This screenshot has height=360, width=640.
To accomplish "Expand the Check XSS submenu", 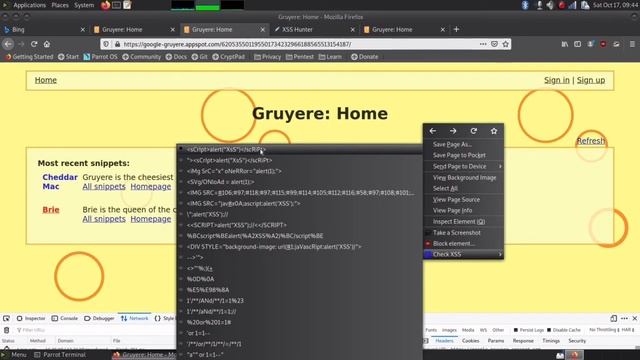I will [x=463, y=254].
